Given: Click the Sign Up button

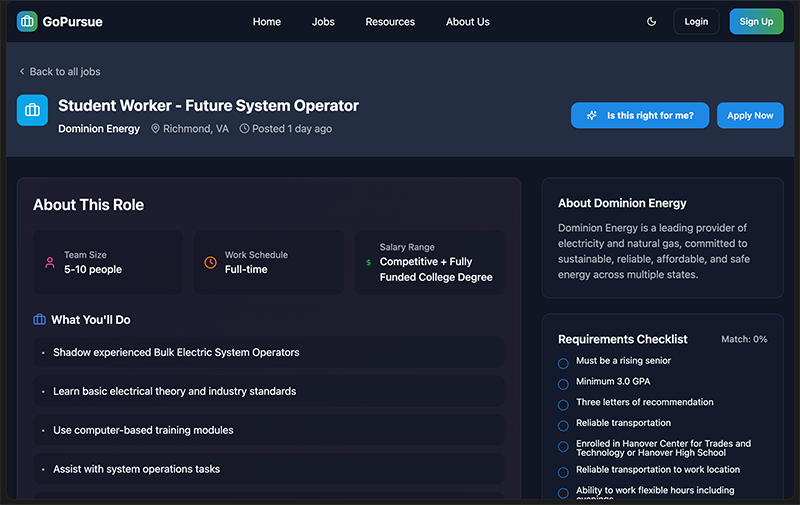Looking at the screenshot, I should pyautogui.click(x=756, y=21).
